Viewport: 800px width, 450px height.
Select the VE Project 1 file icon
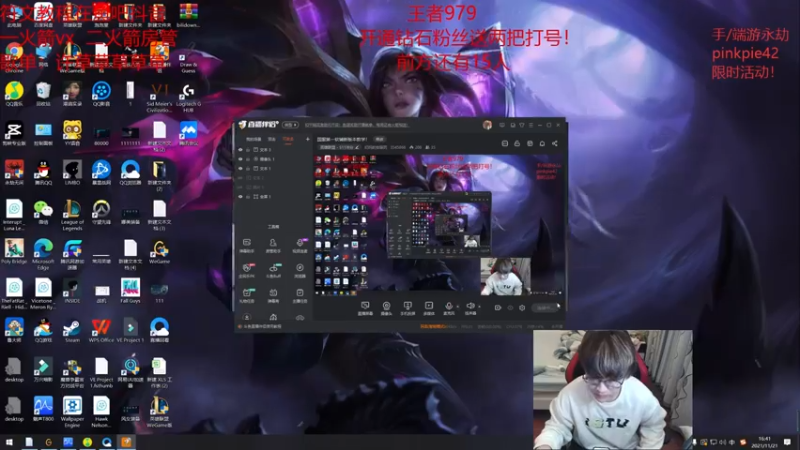click(130, 331)
